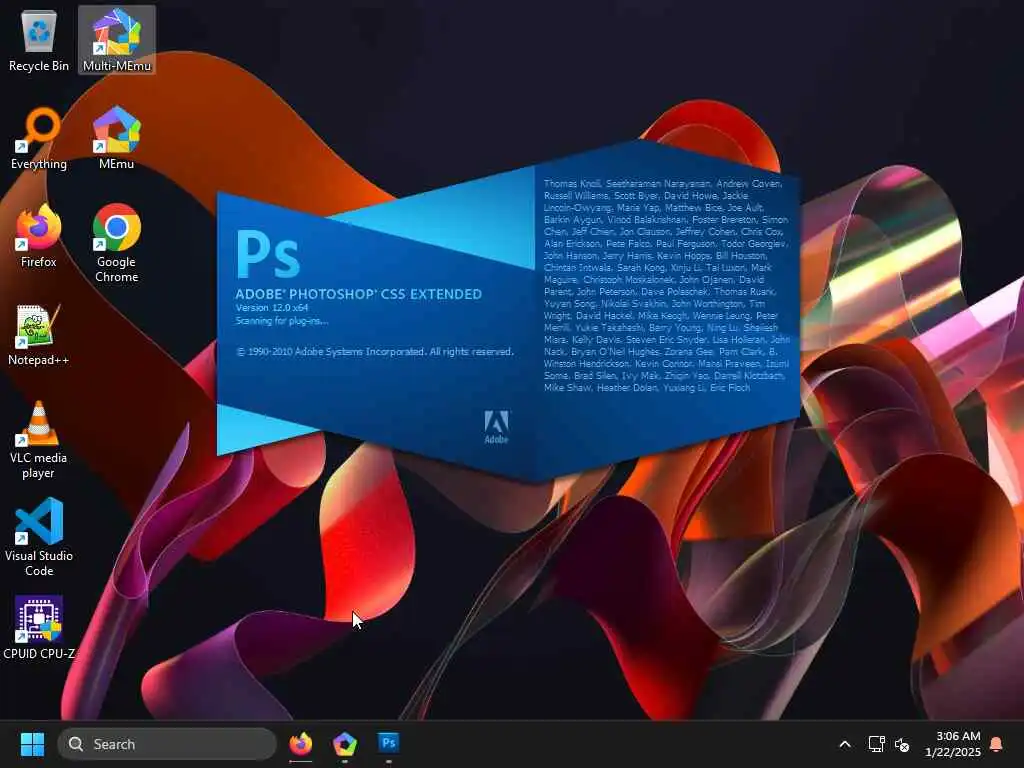Click the Photoshop taskbar icon

tap(389, 744)
